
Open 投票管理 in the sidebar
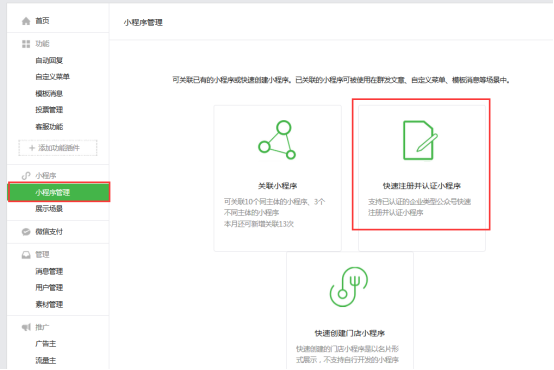coord(49,110)
